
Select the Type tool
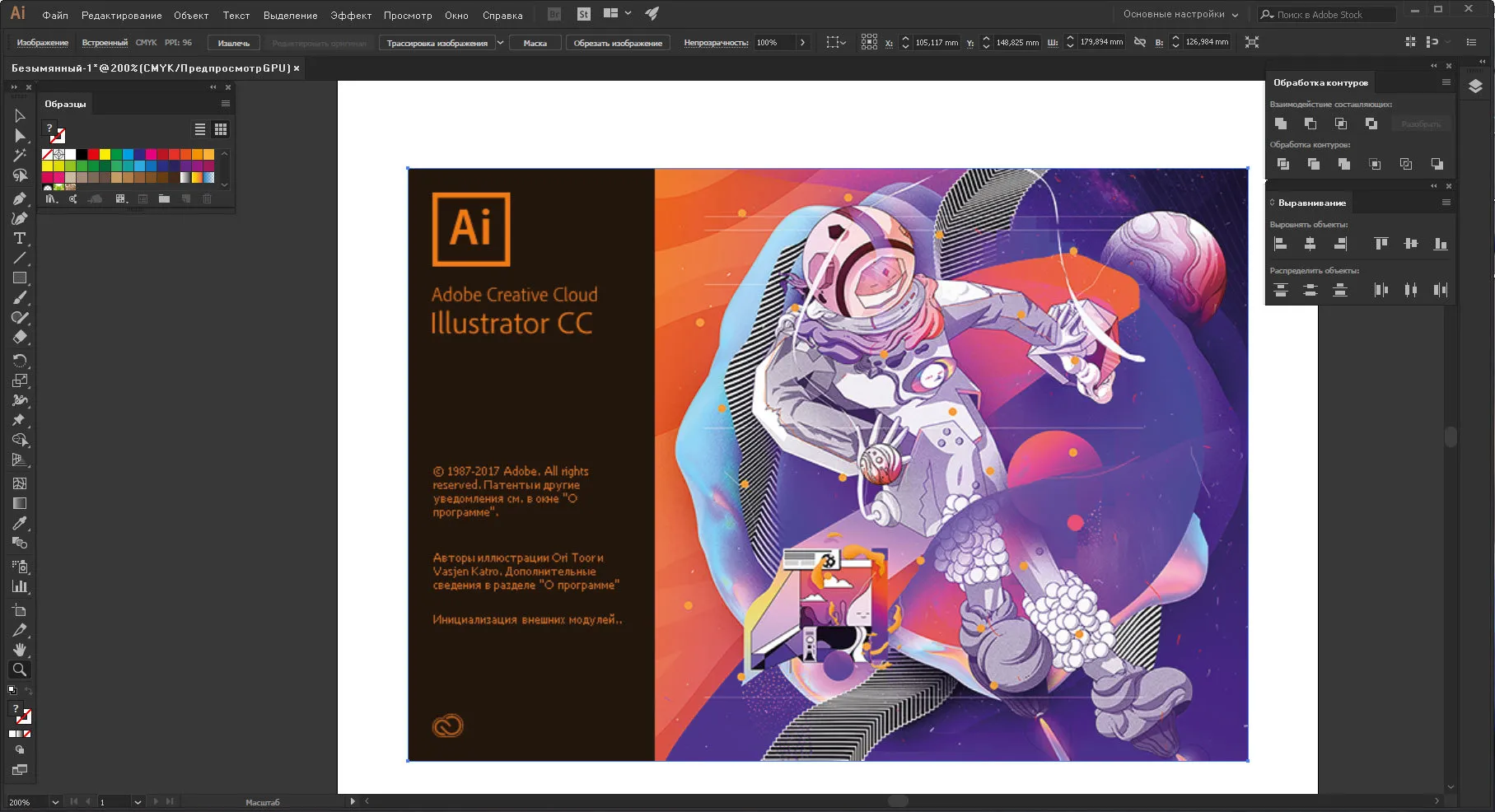20,238
